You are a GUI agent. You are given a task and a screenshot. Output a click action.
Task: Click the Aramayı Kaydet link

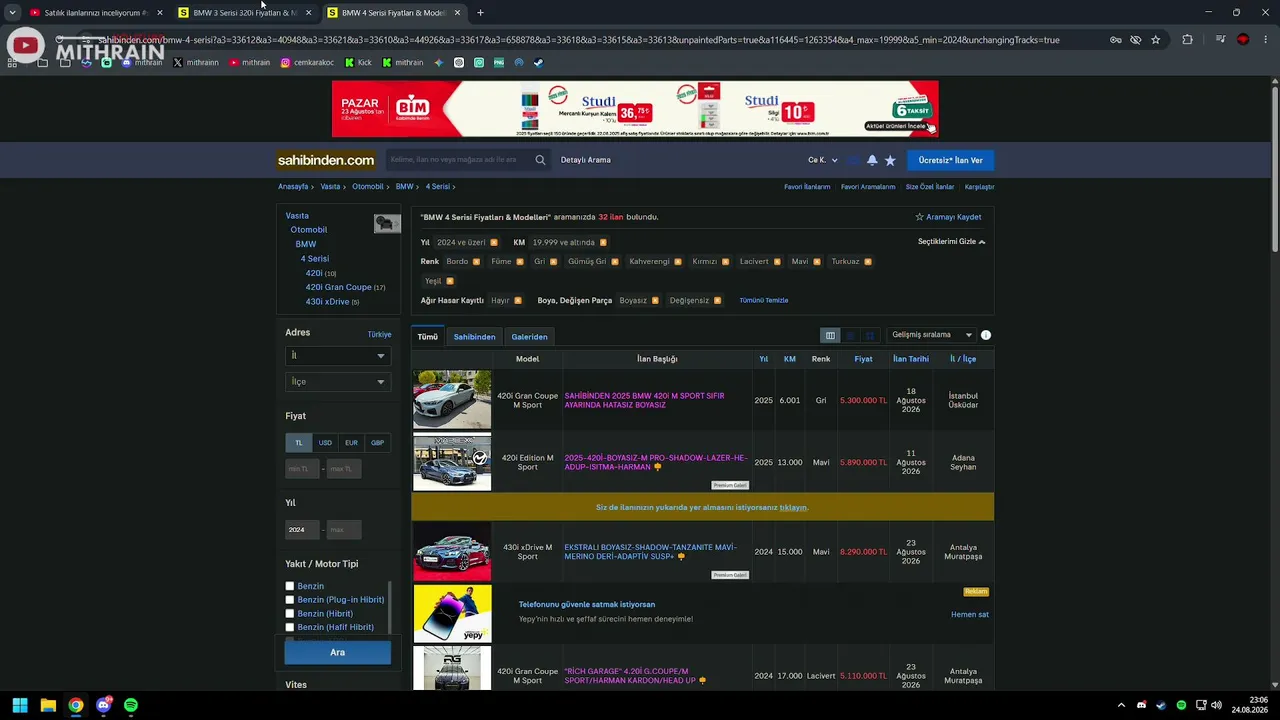948,217
